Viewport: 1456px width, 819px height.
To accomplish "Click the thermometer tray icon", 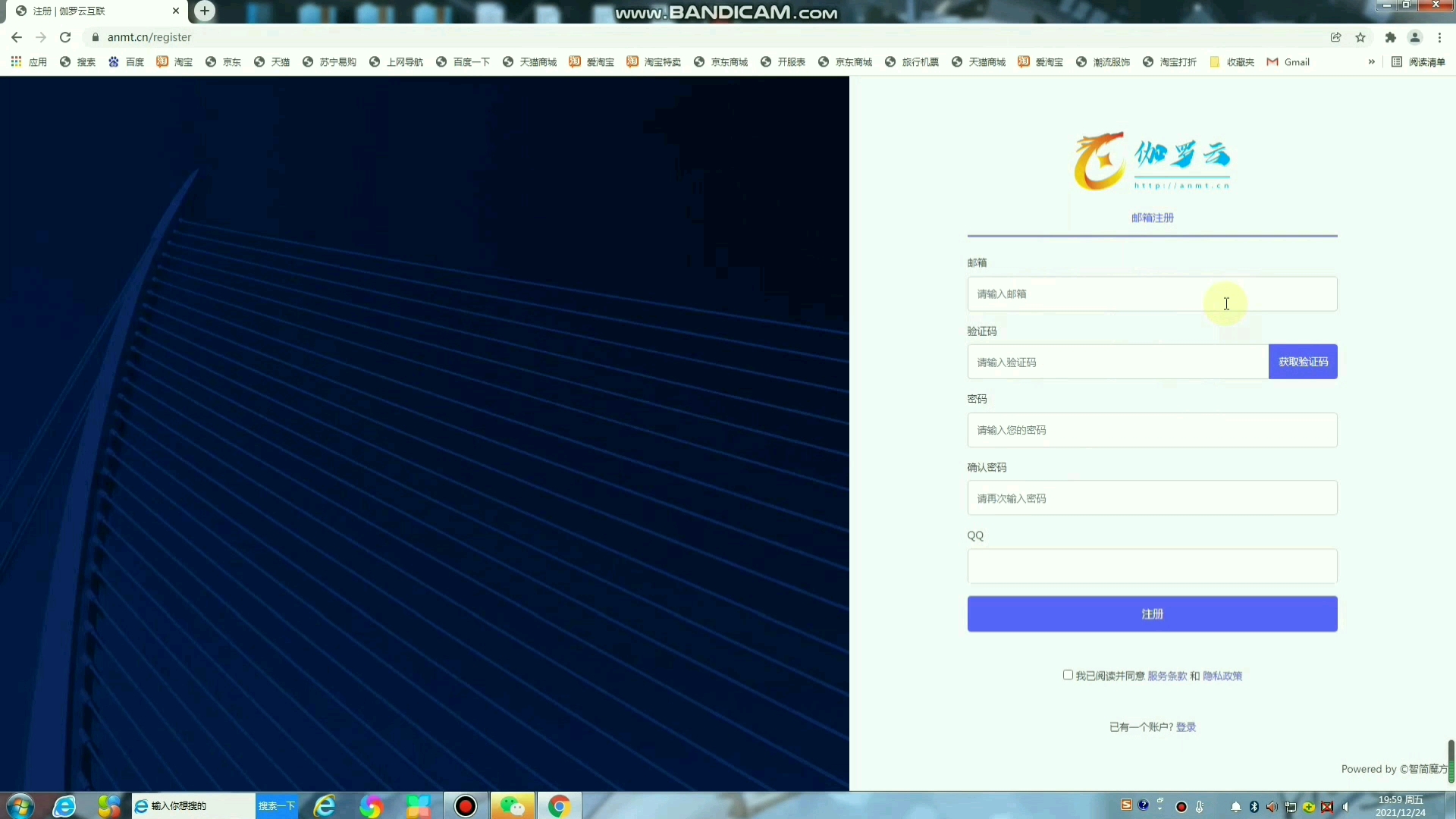I will point(1200,807).
